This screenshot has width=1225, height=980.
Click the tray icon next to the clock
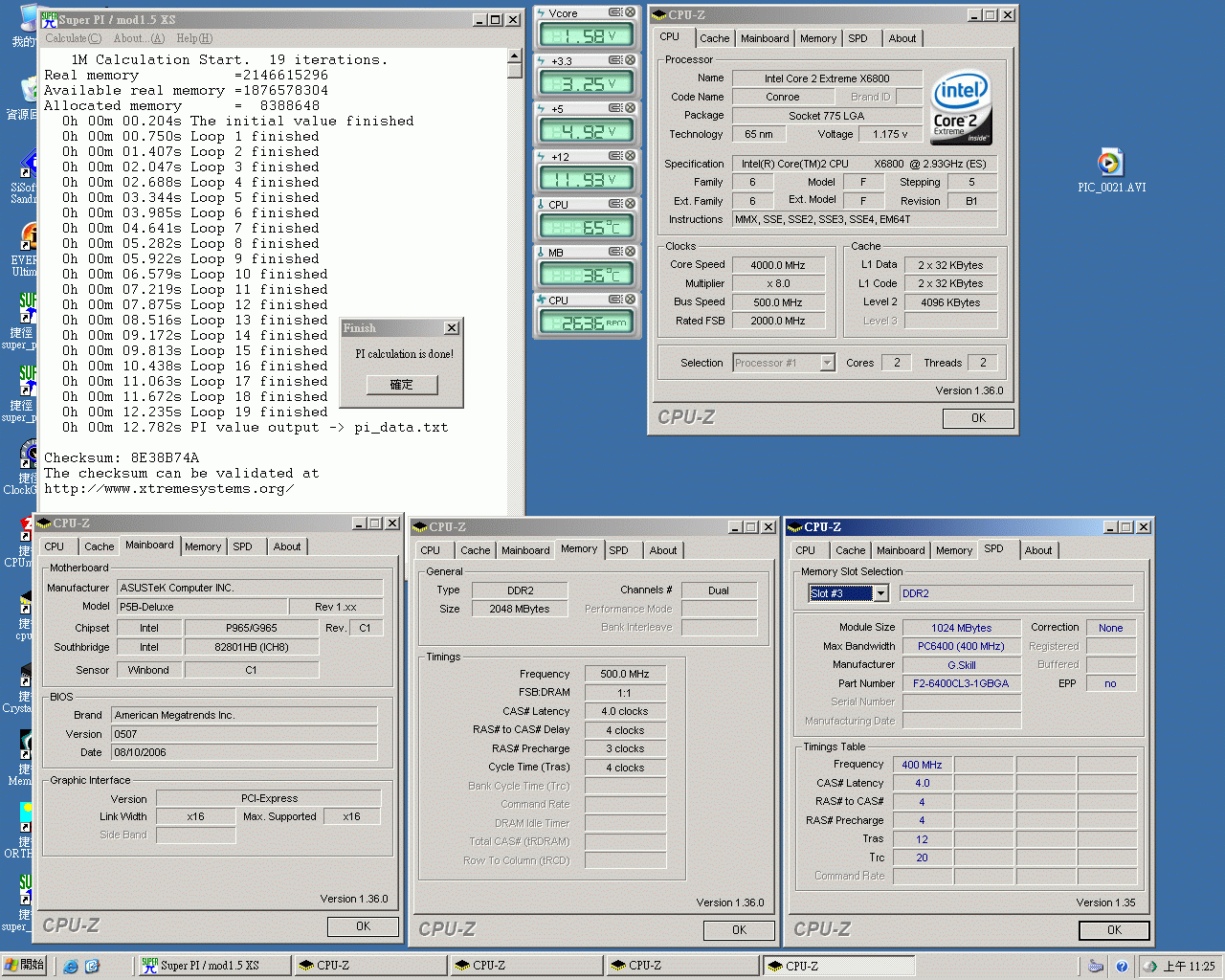click(x=1151, y=967)
